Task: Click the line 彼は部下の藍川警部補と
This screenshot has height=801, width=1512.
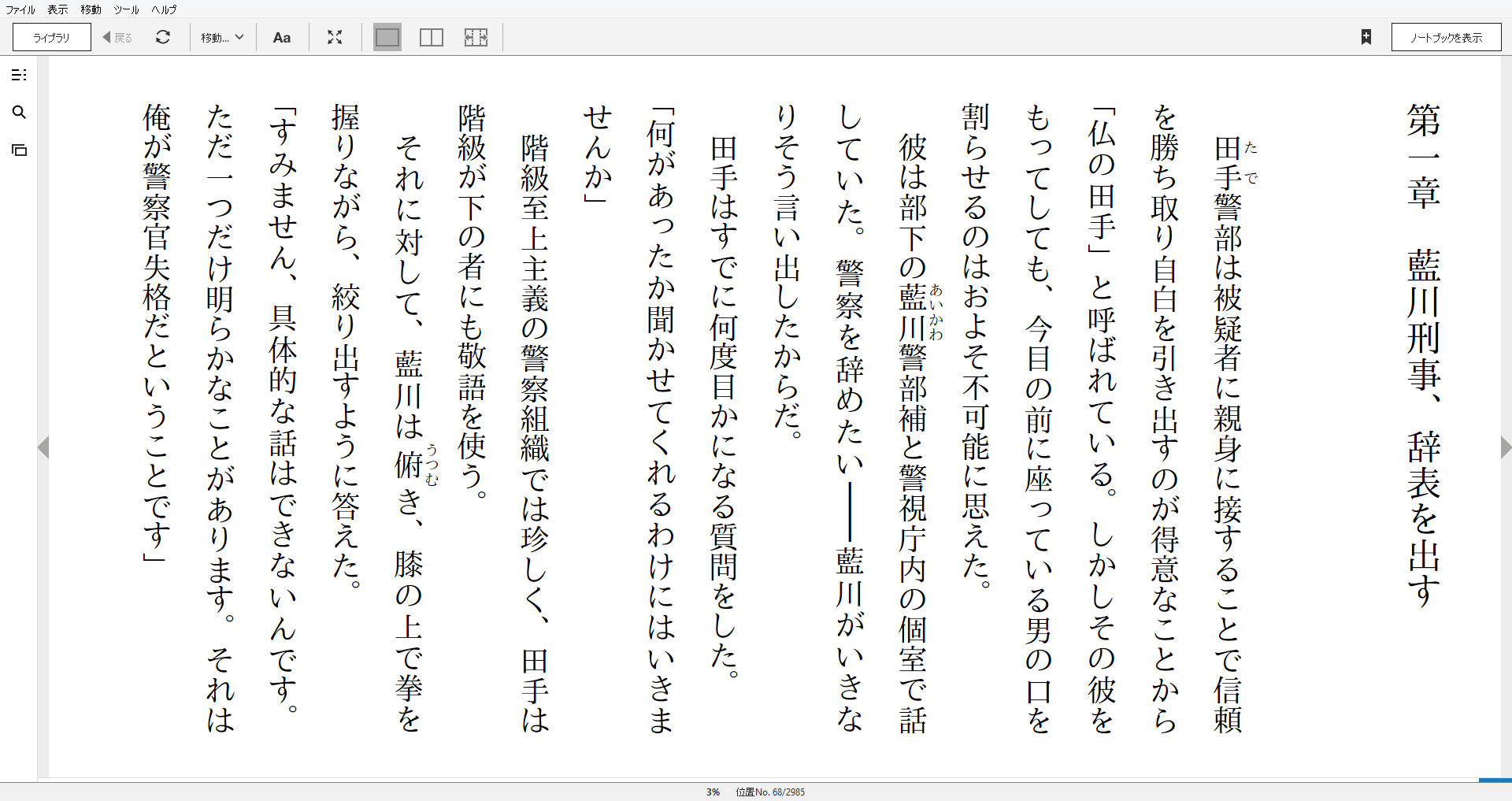Action: (x=913, y=434)
